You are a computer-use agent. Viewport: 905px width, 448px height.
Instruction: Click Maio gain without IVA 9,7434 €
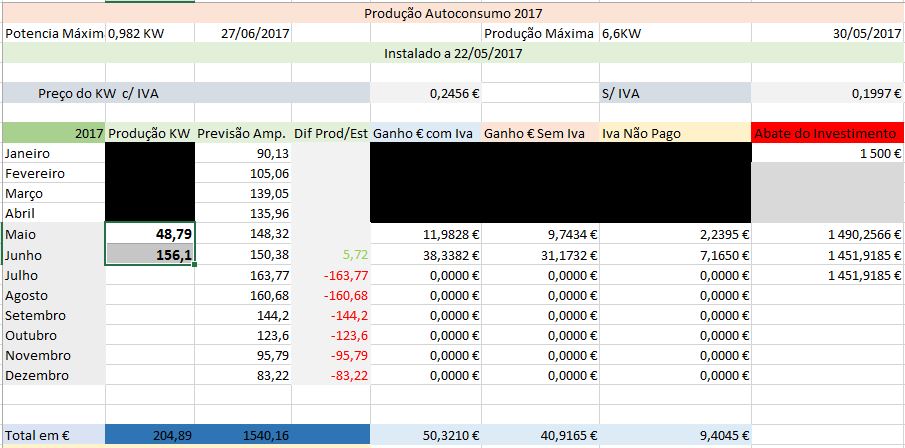coord(540,234)
